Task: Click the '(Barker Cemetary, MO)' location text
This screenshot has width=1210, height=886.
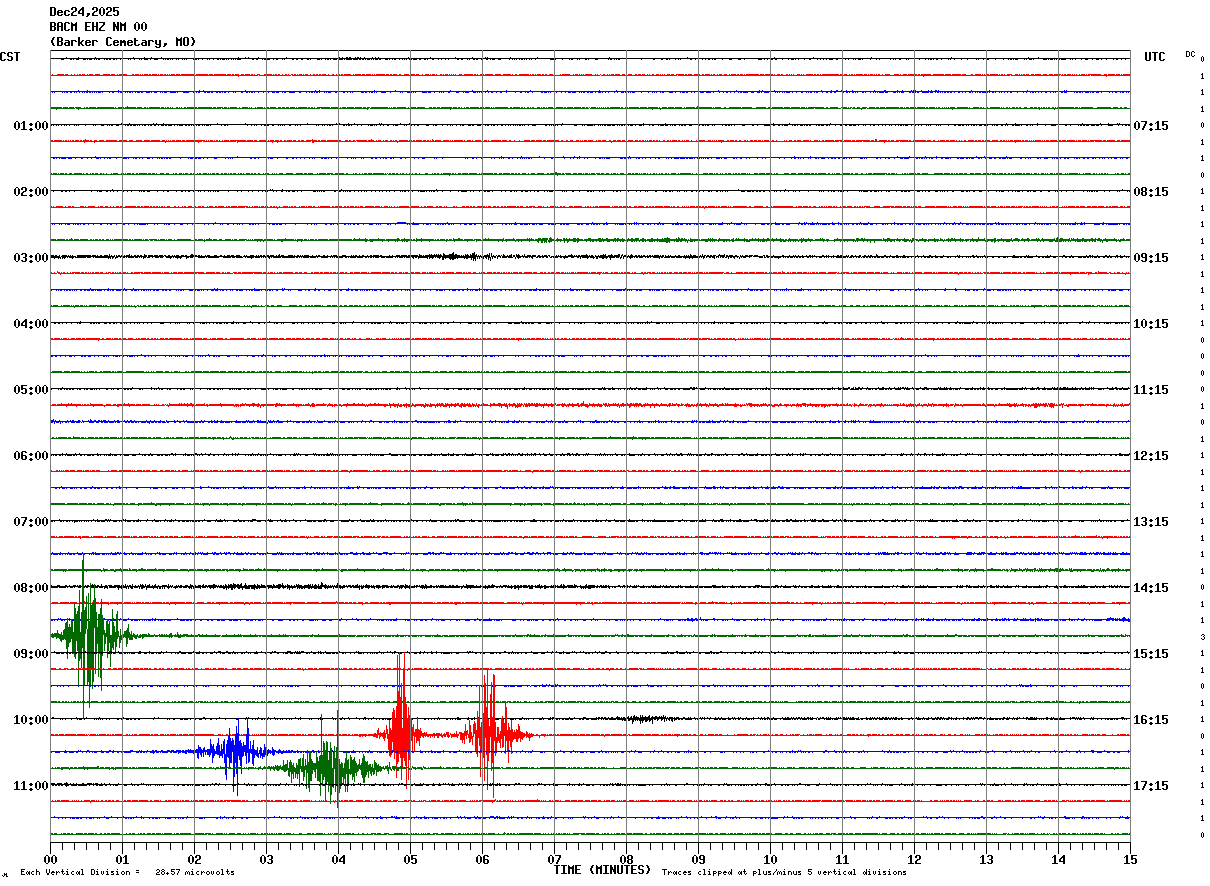Action: 122,42
